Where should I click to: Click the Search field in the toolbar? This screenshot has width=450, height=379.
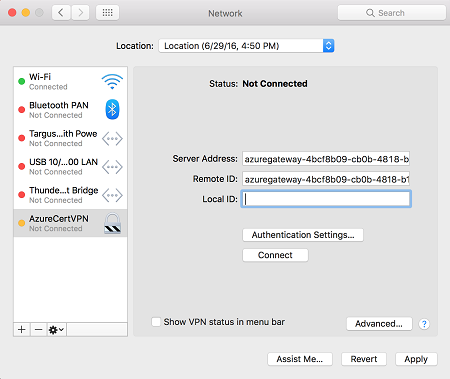(392, 13)
